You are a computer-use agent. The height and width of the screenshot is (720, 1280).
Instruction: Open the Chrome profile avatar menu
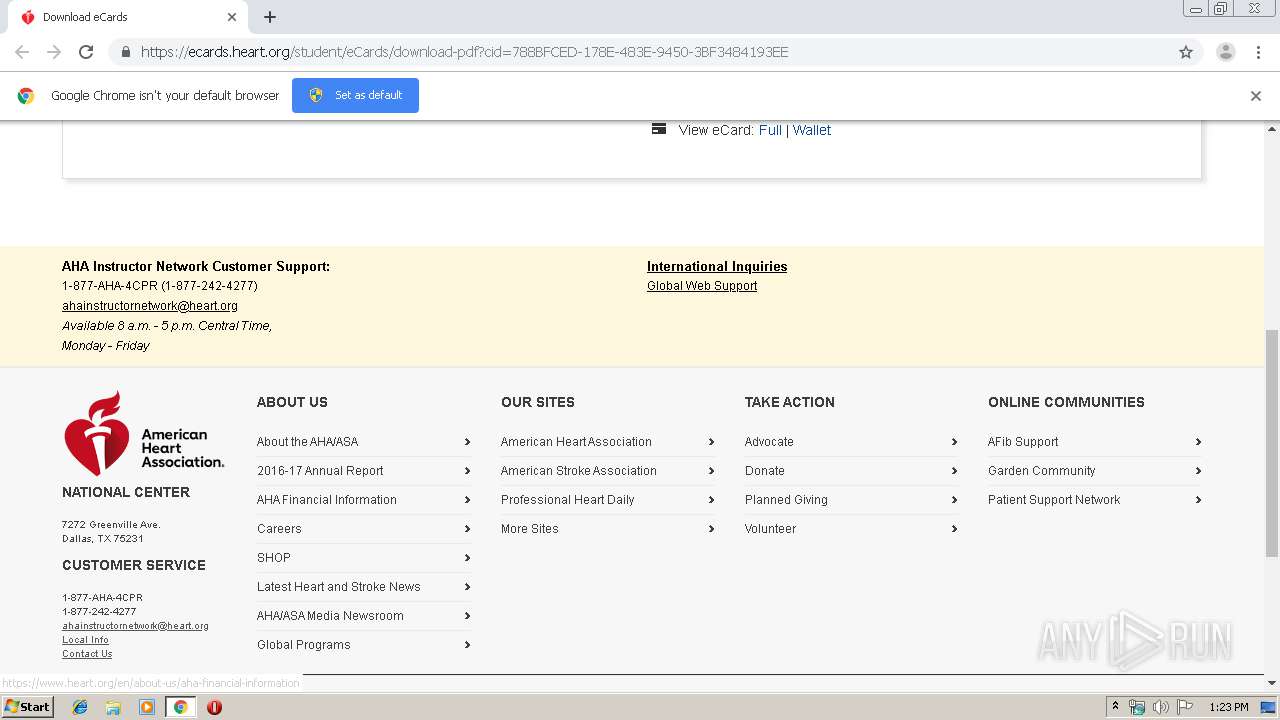(1225, 52)
